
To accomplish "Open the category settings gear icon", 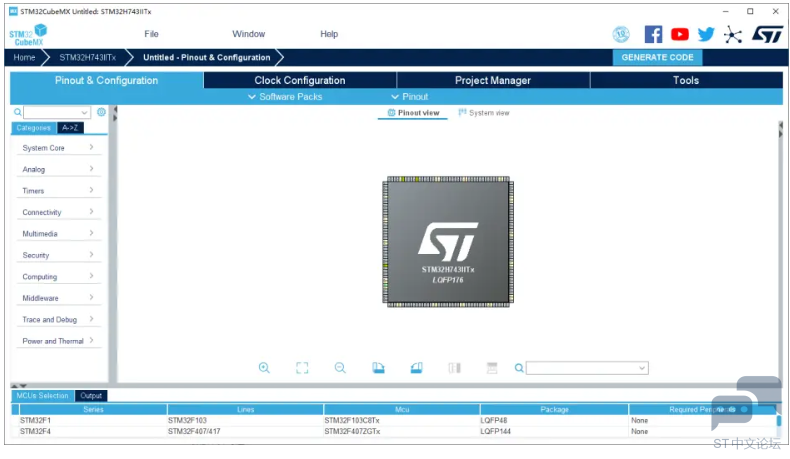I will (101, 112).
